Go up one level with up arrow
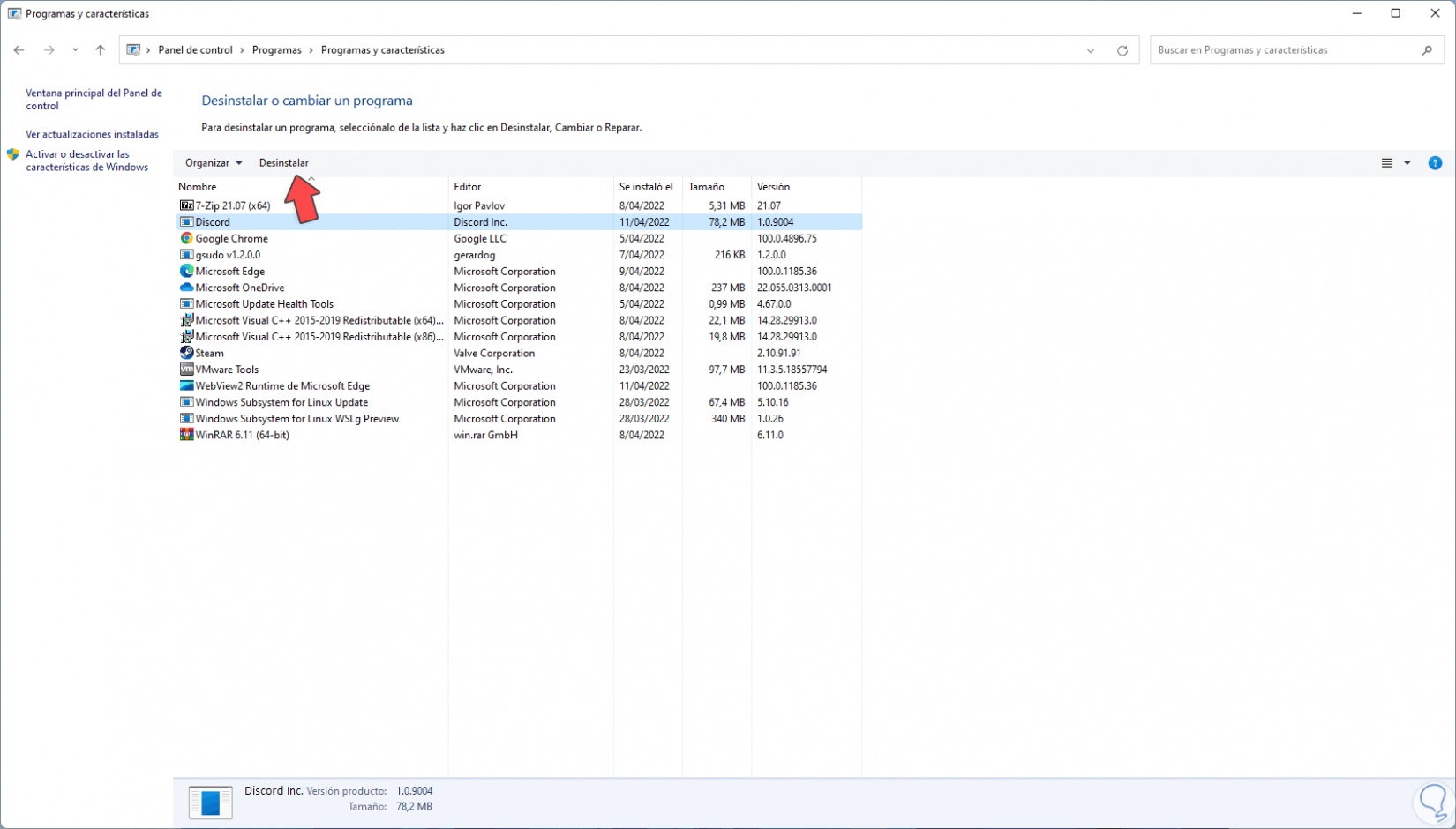This screenshot has width=1456, height=829. [x=101, y=50]
